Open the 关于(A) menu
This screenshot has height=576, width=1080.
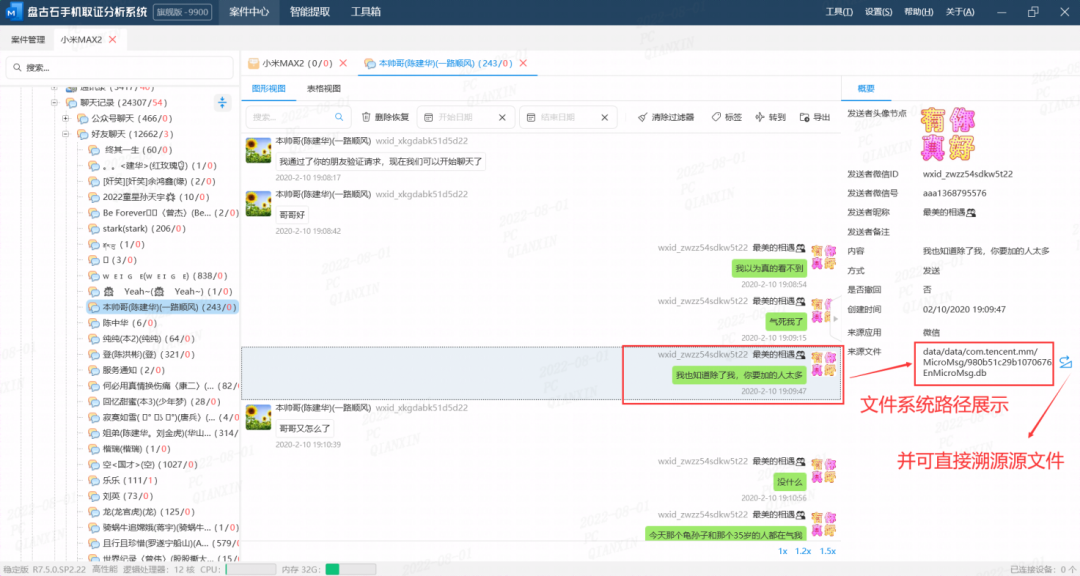[959, 12]
